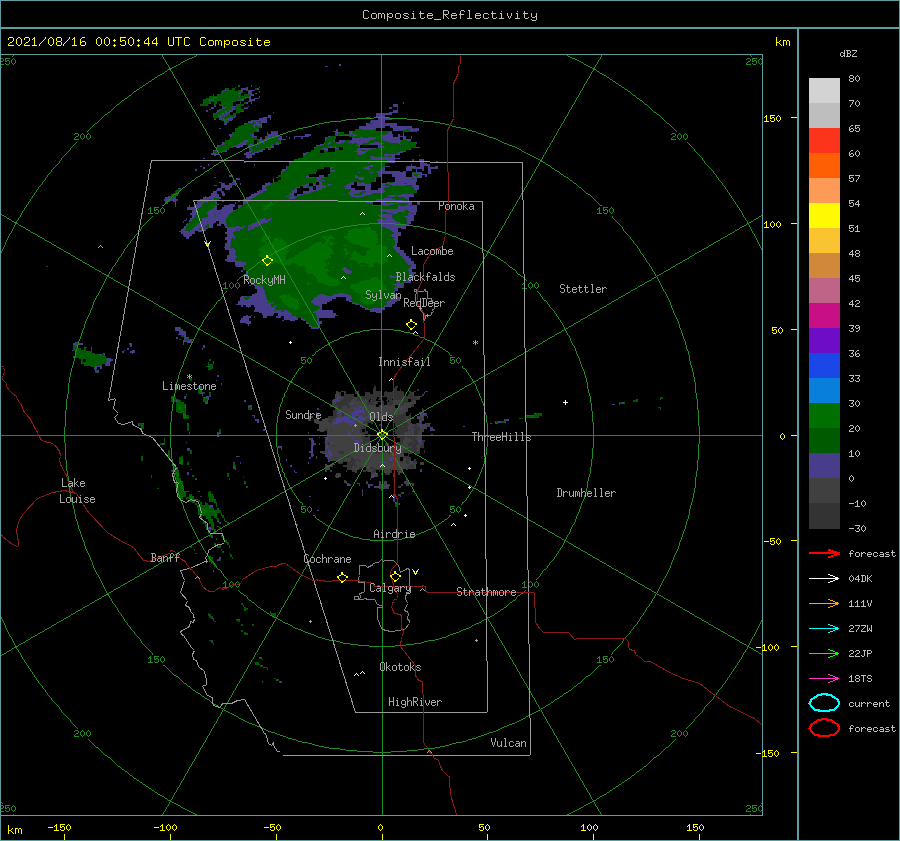Click the red forecast arrow legend icon

tap(824, 553)
